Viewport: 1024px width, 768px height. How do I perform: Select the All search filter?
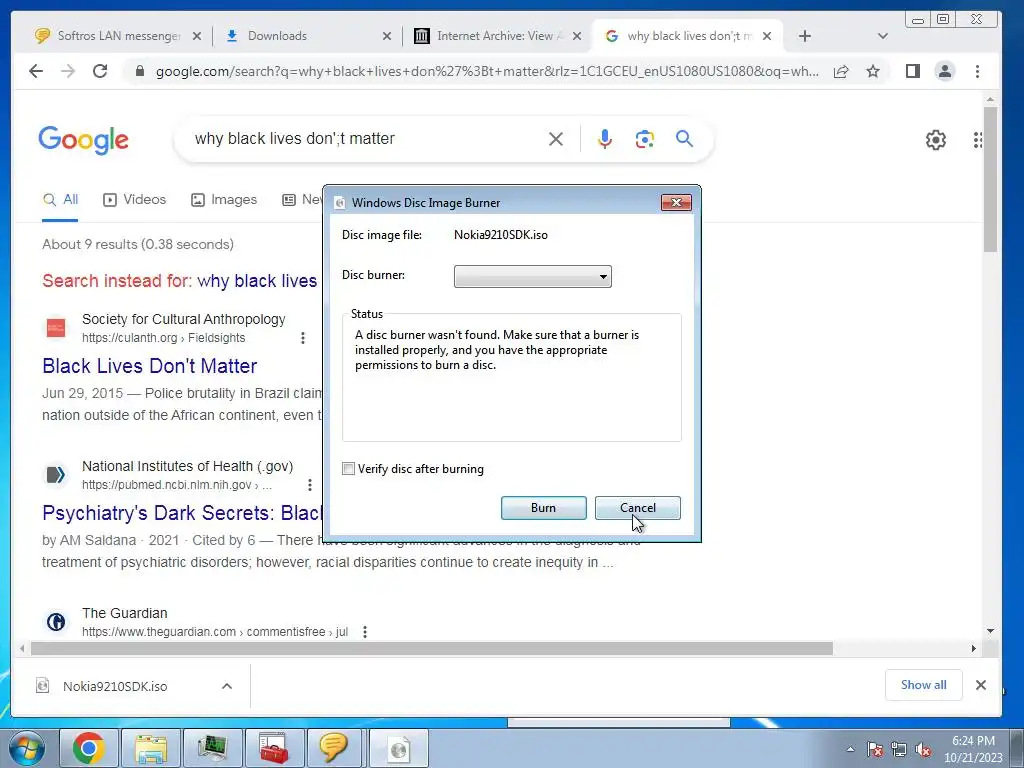[x=60, y=200]
